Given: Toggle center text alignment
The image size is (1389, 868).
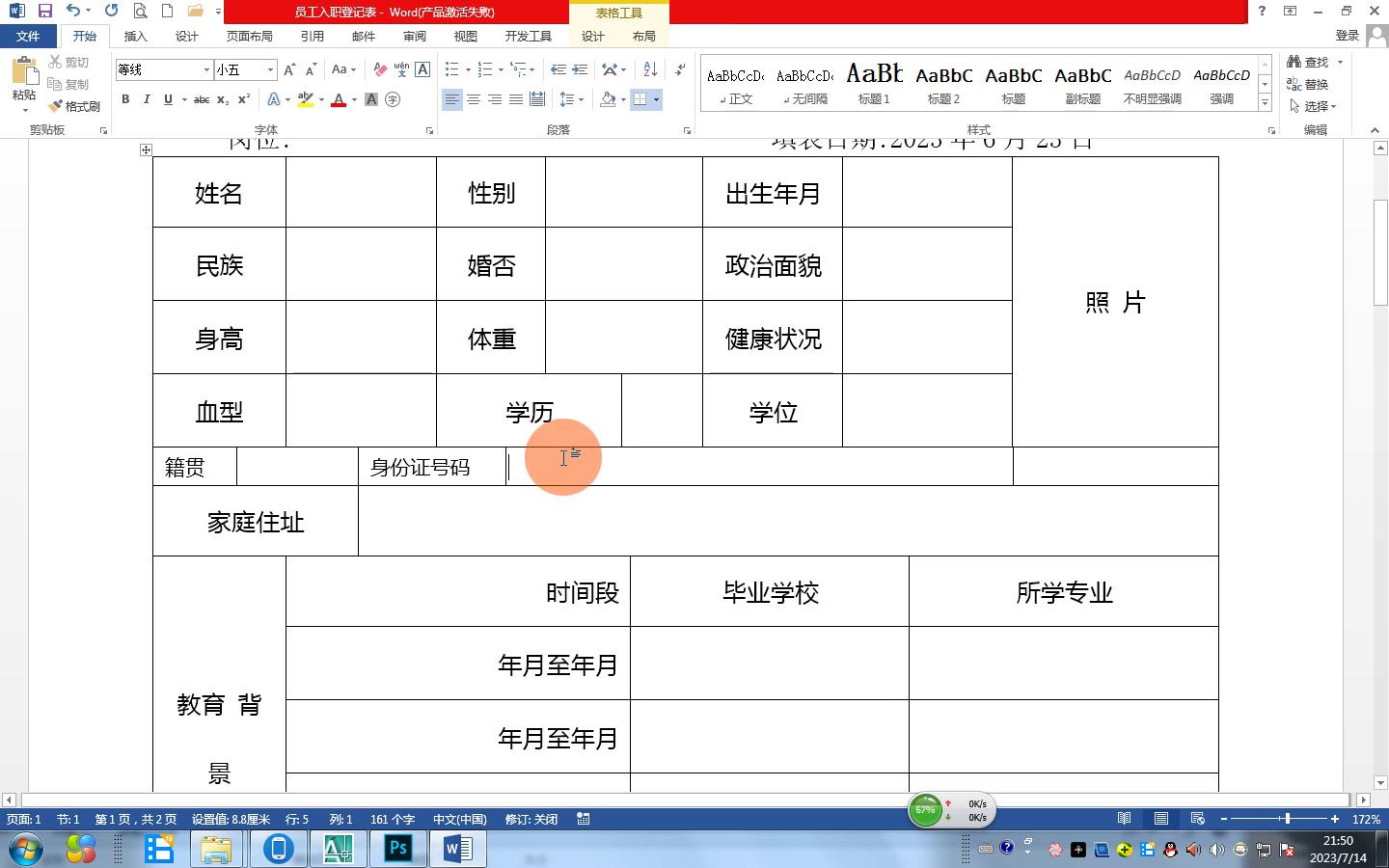Looking at the screenshot, I should click(x=473, y=99).
